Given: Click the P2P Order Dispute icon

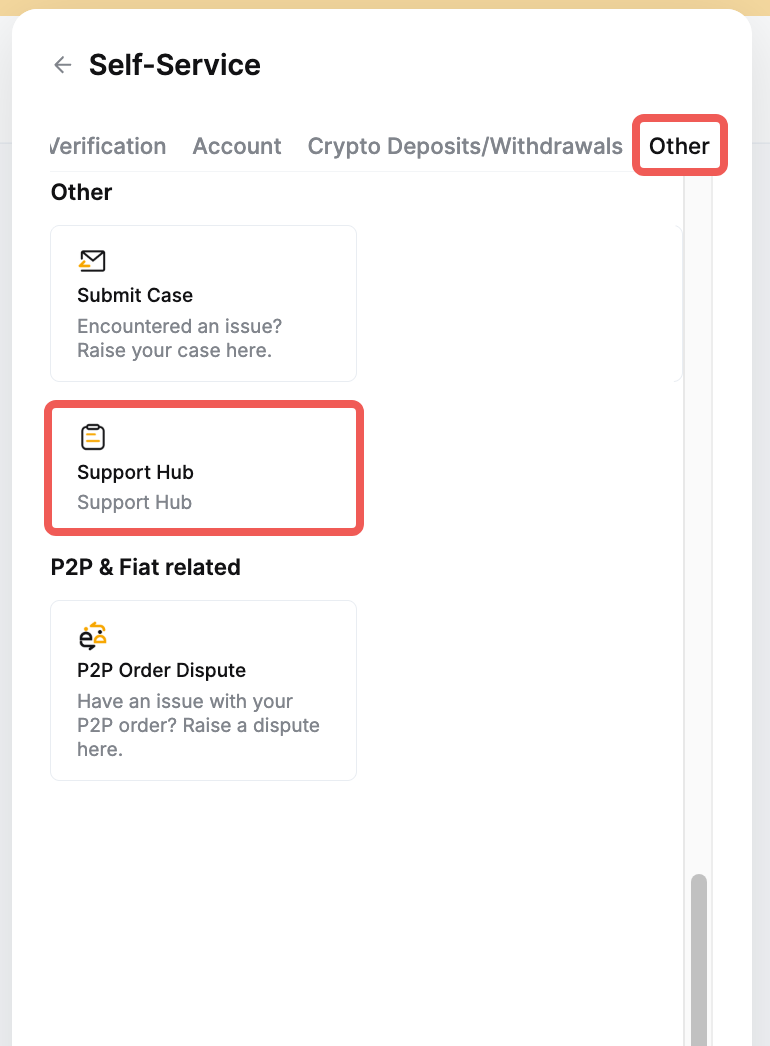Looking at the screenshot, I should coord(92,636).
